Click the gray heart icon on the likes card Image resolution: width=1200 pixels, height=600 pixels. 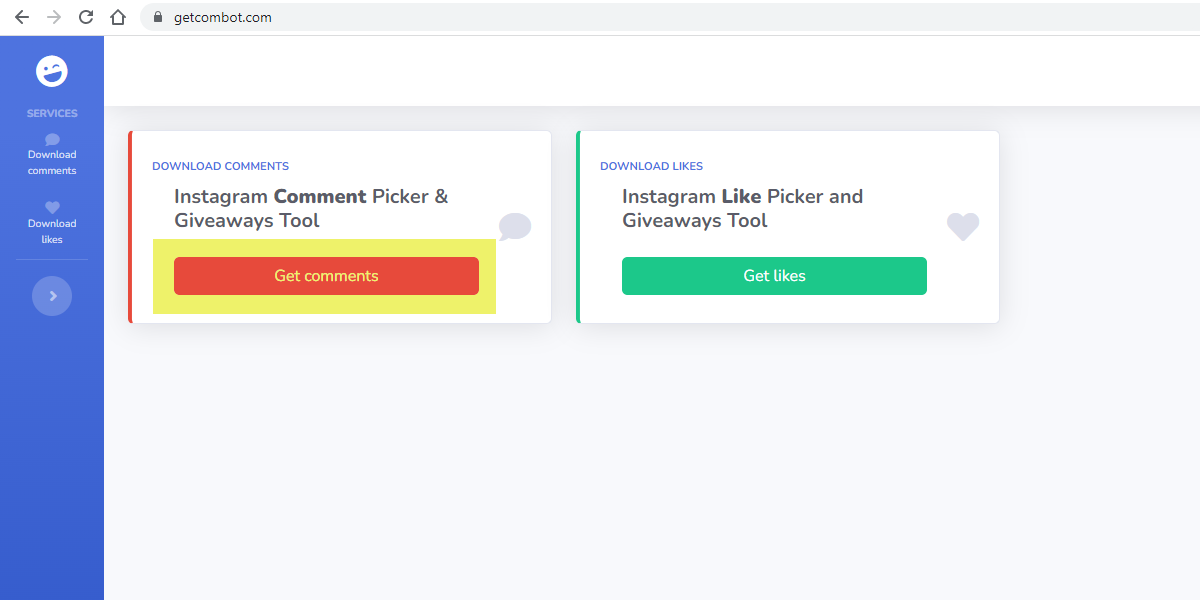[963, 227]
